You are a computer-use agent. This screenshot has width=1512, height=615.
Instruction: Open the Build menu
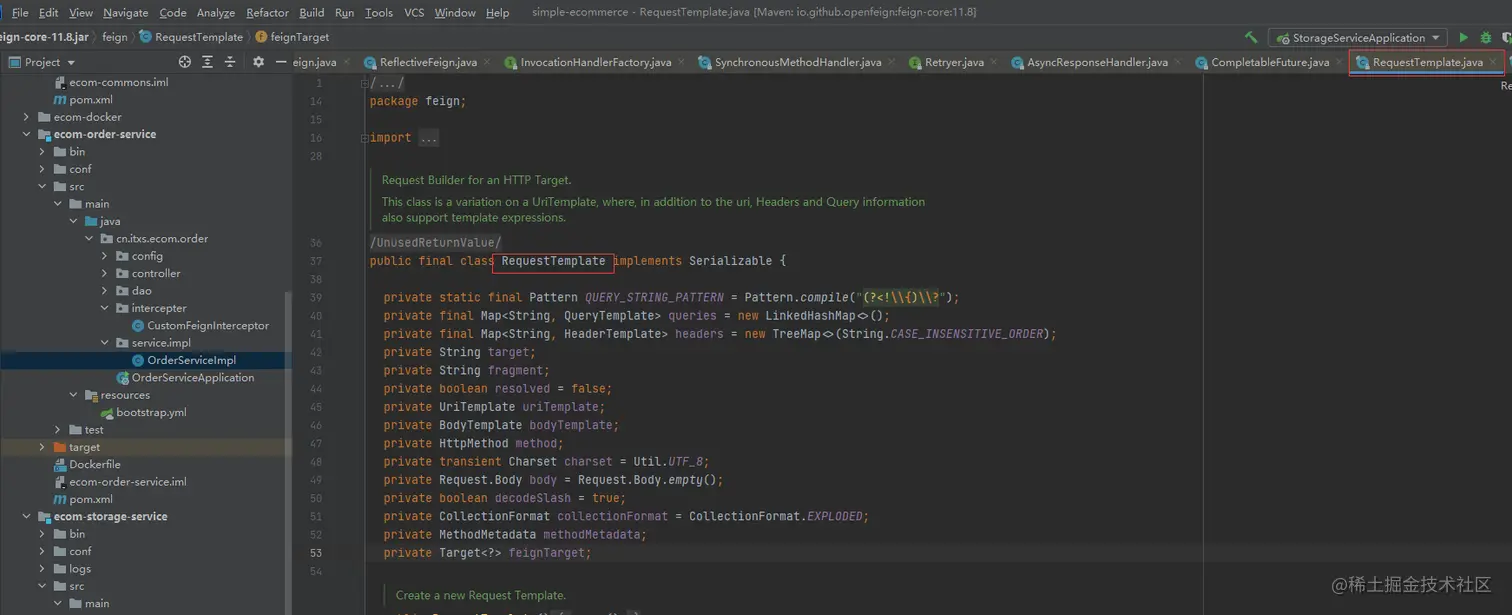[x=312, y=12]
